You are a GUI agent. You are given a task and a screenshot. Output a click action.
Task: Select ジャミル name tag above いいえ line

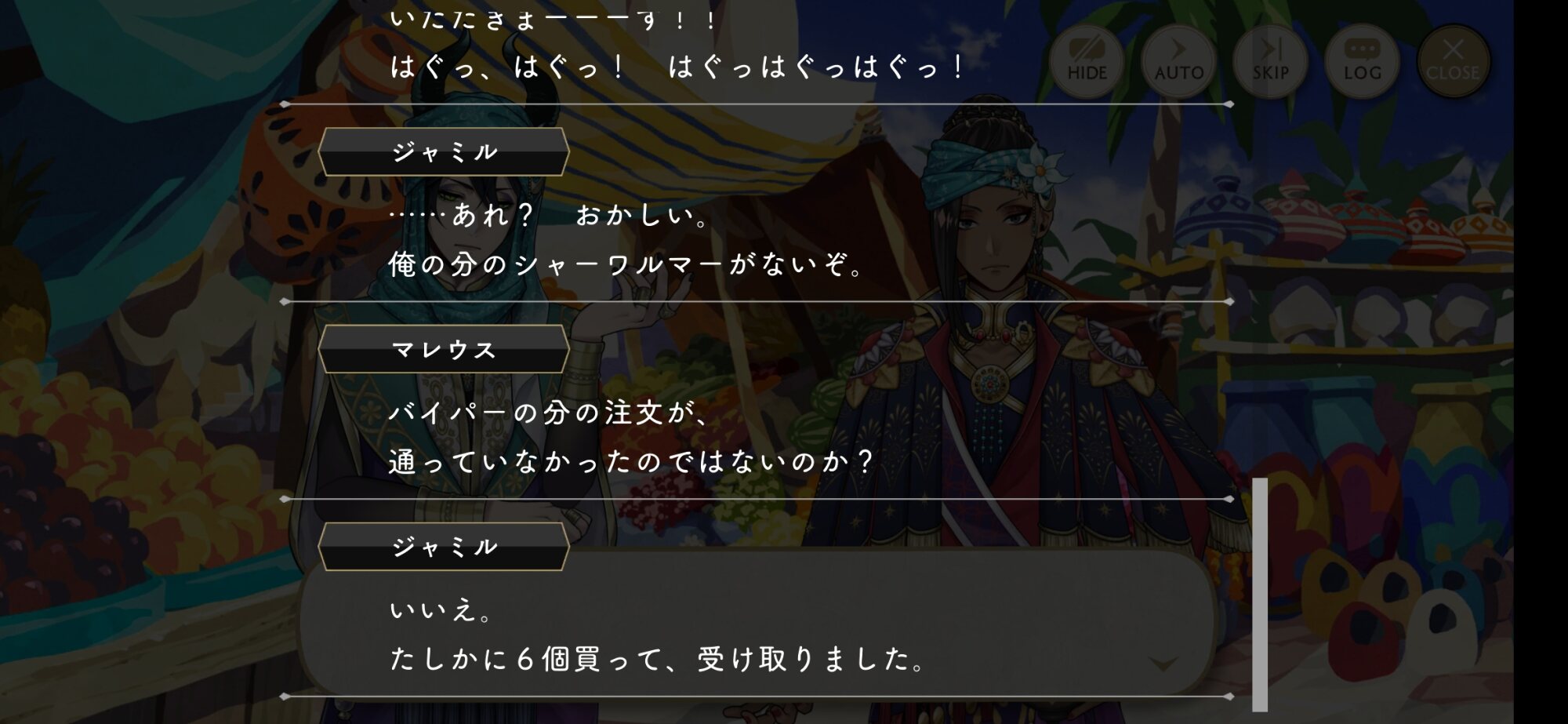coord(444,546)
